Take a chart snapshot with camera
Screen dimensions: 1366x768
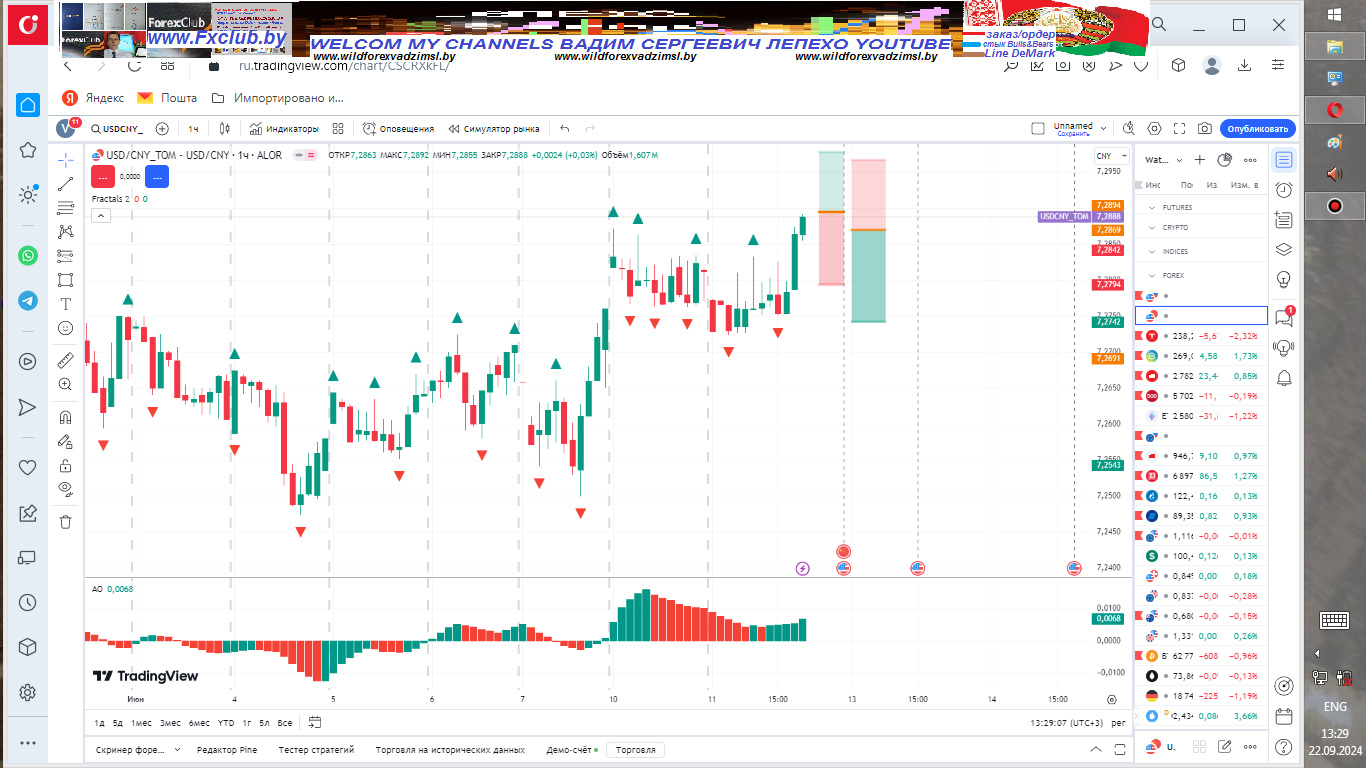(1205, 129)
